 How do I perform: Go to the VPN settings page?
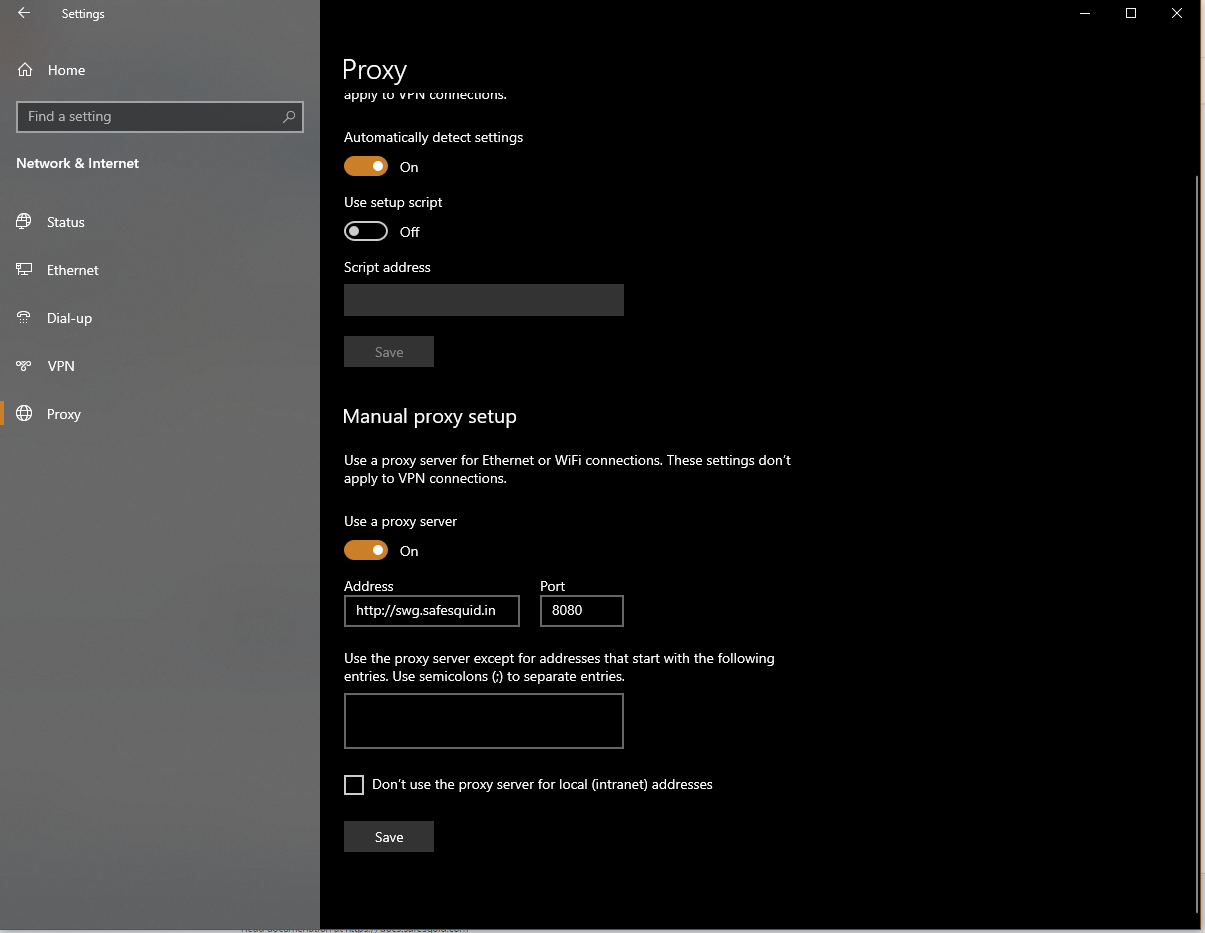[61, 366]
